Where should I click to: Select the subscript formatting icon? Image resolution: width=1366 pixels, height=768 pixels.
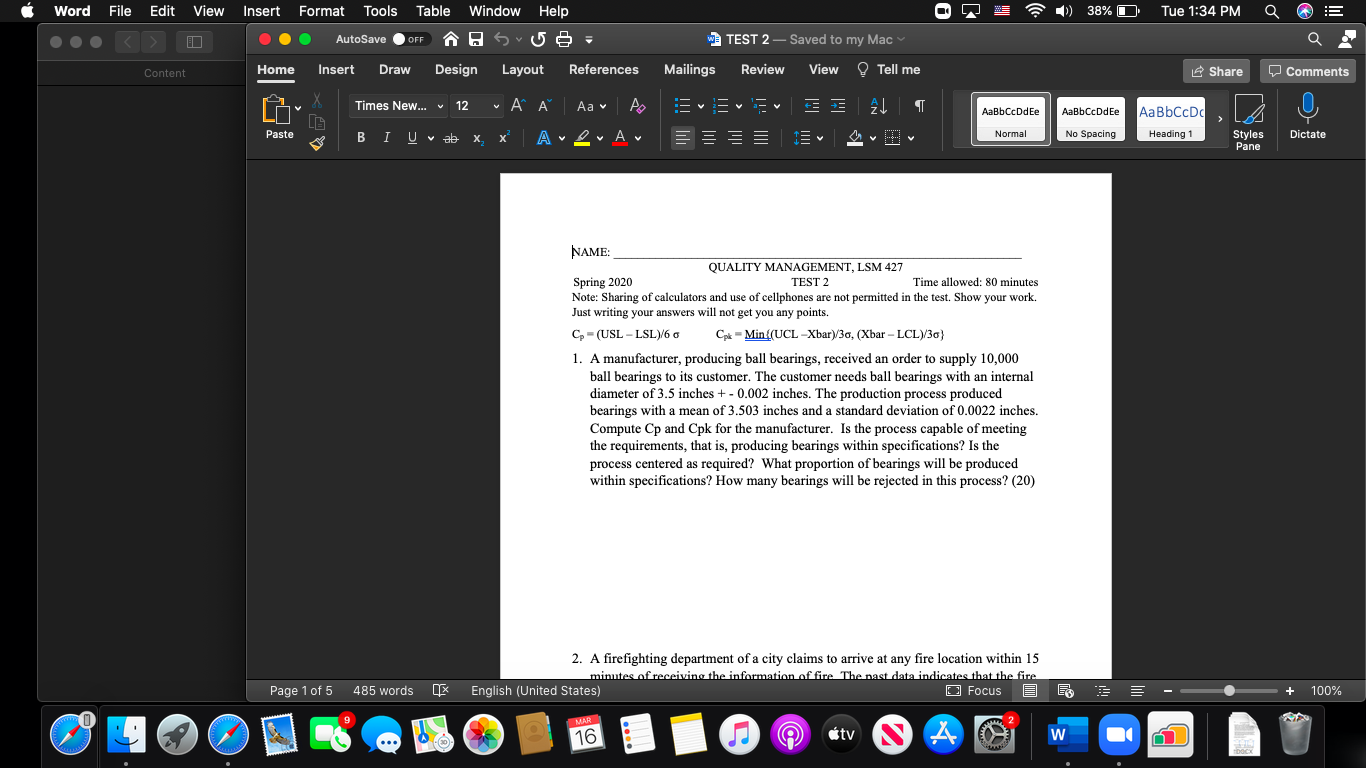[x=477, y=137]
